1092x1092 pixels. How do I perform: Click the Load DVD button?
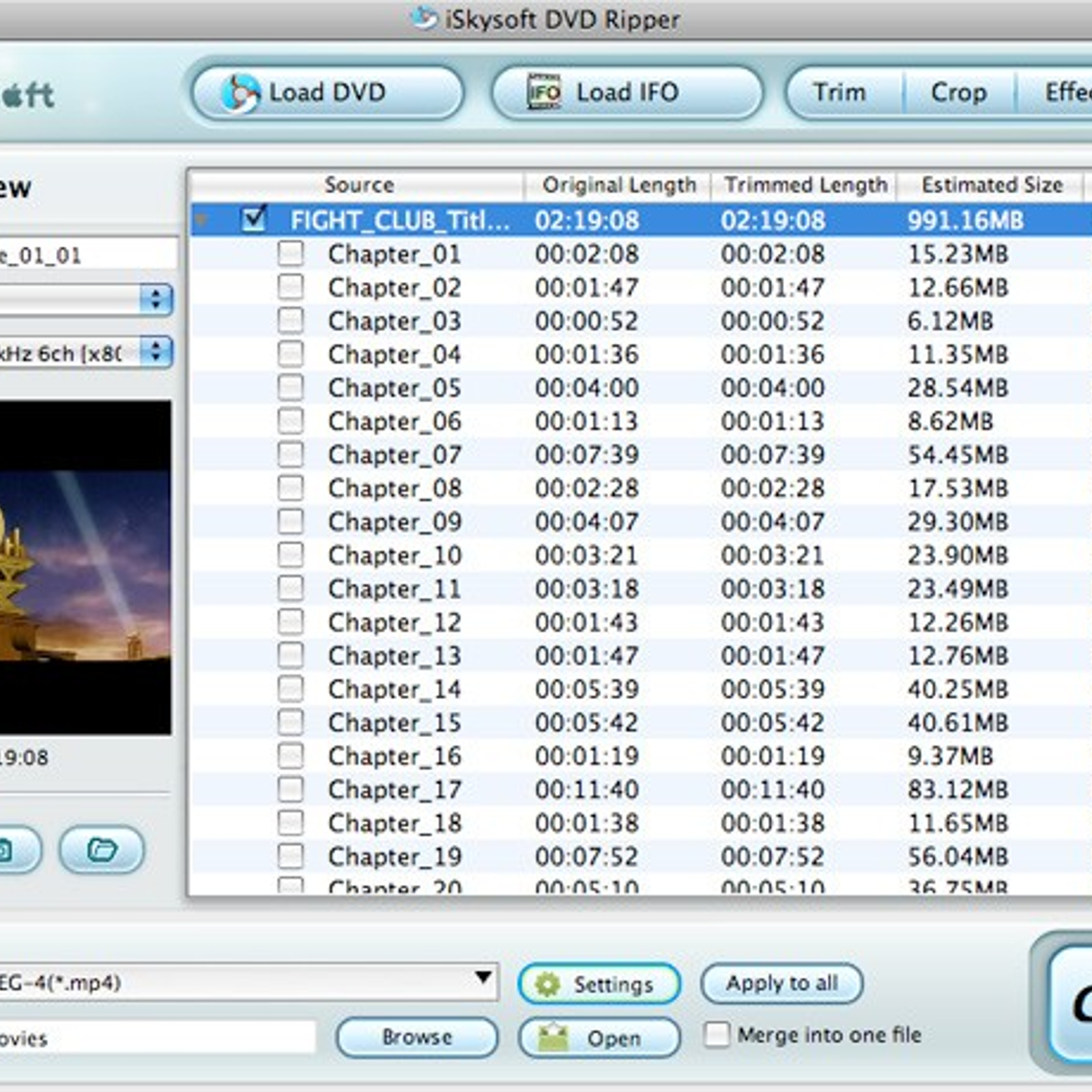[x=328, y=93]
